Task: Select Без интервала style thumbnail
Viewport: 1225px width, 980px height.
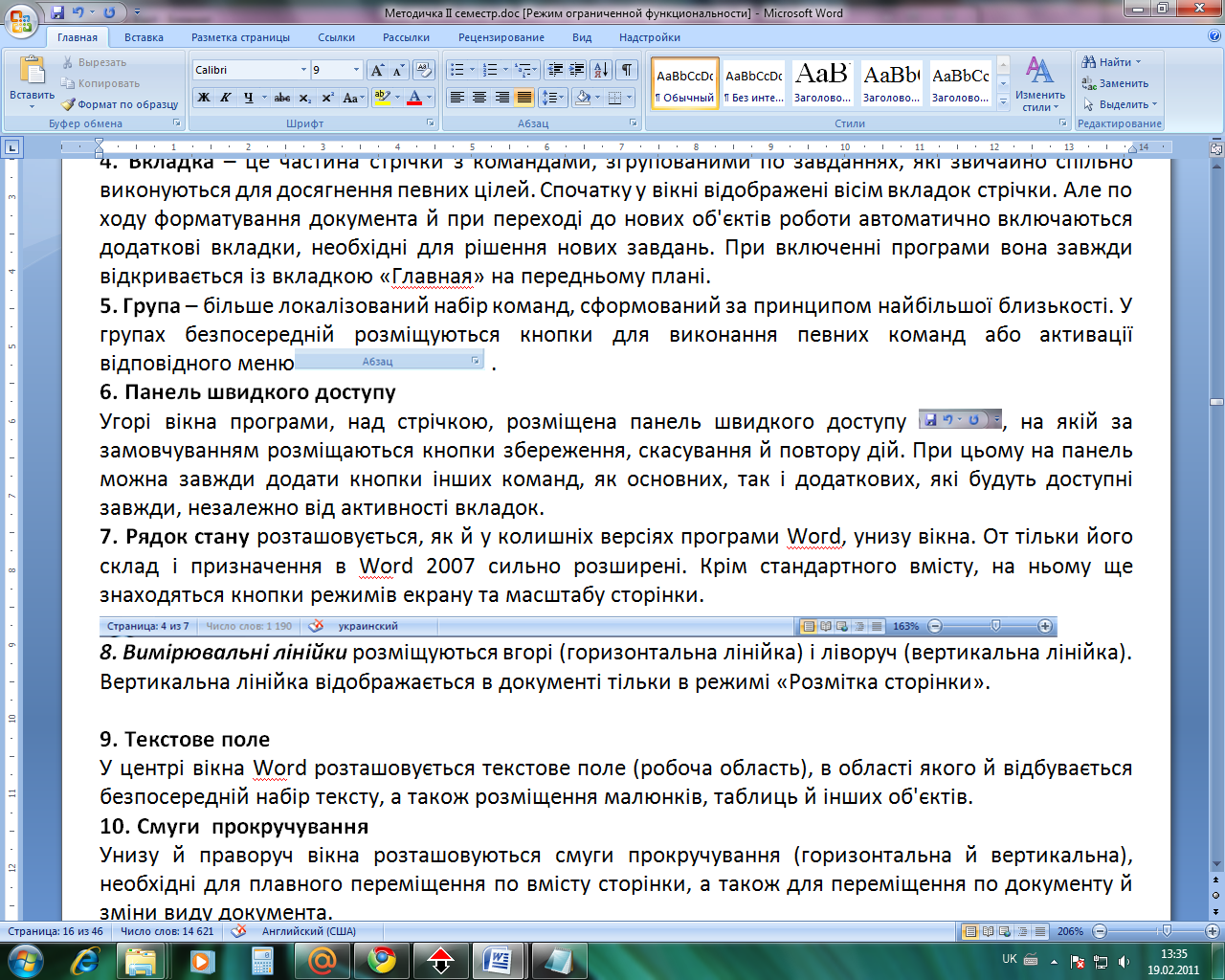Action: (x=754, y=83)
